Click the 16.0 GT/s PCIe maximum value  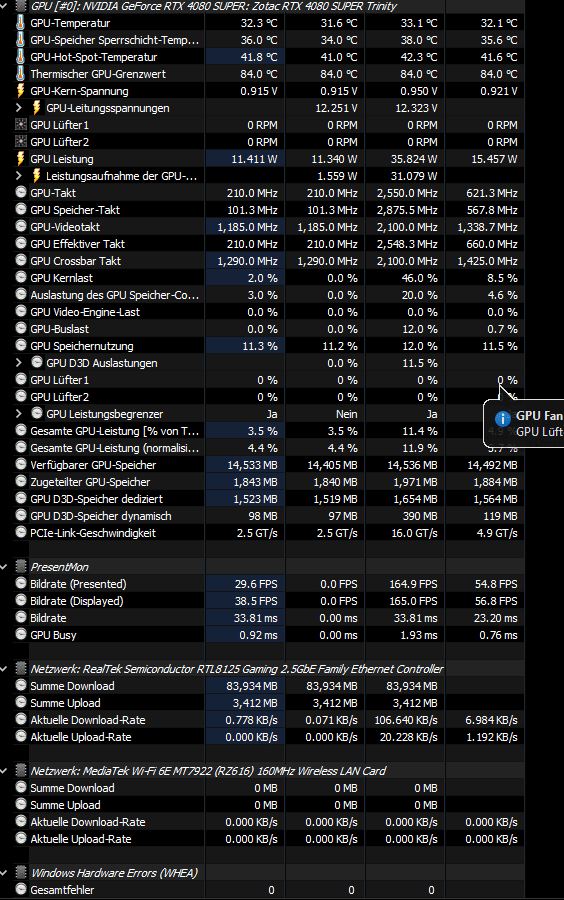[x=414, y=533]
